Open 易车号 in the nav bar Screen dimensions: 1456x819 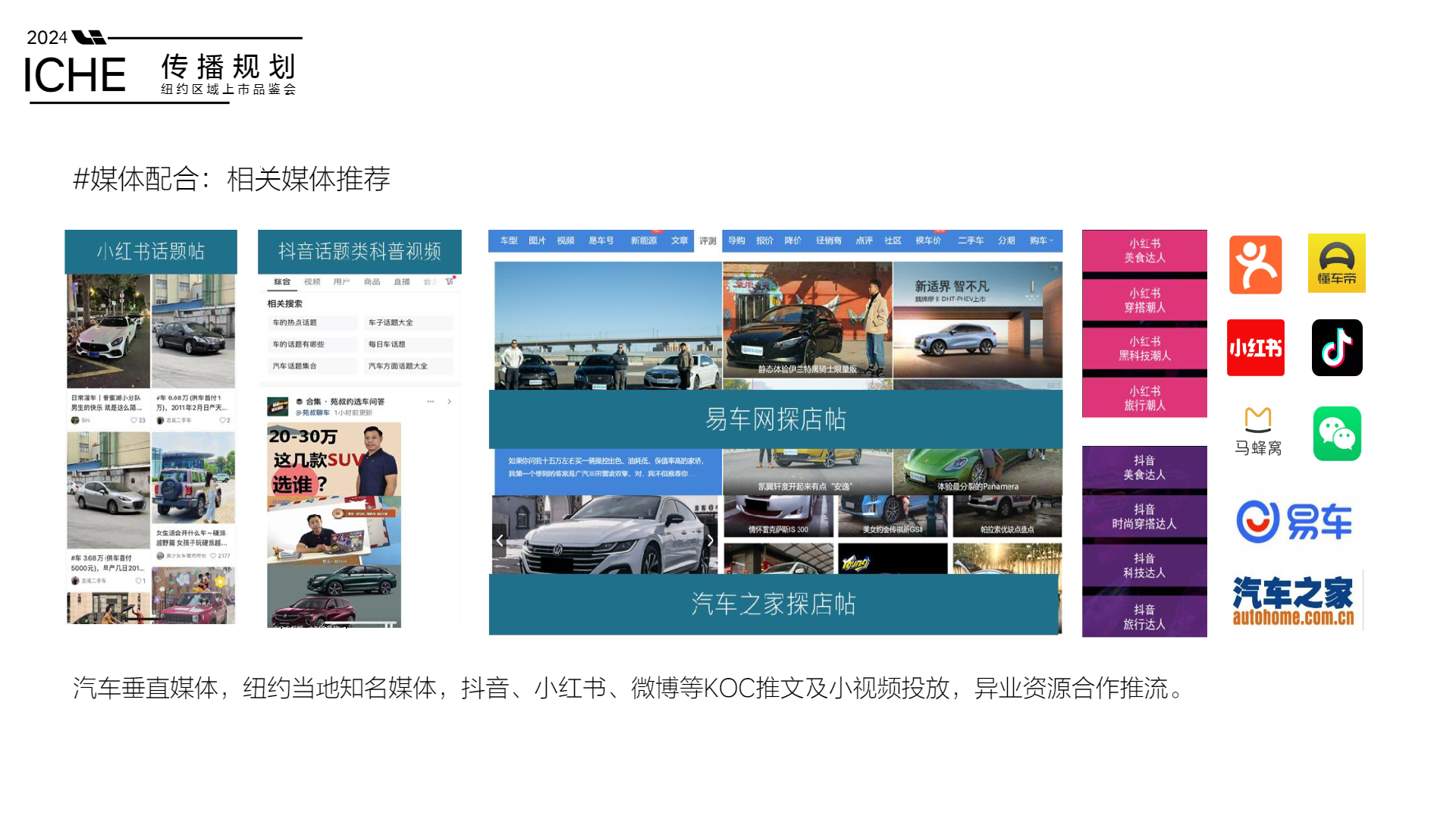point(601,240)
